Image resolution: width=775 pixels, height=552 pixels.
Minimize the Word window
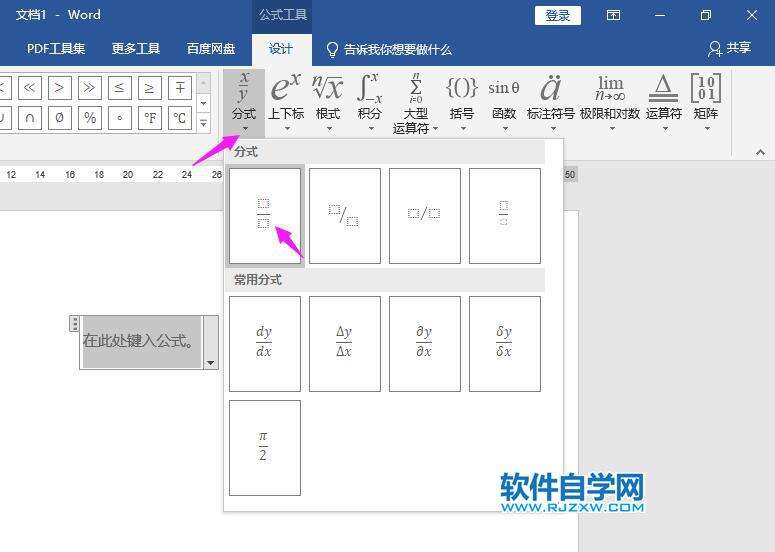[660, 15]
